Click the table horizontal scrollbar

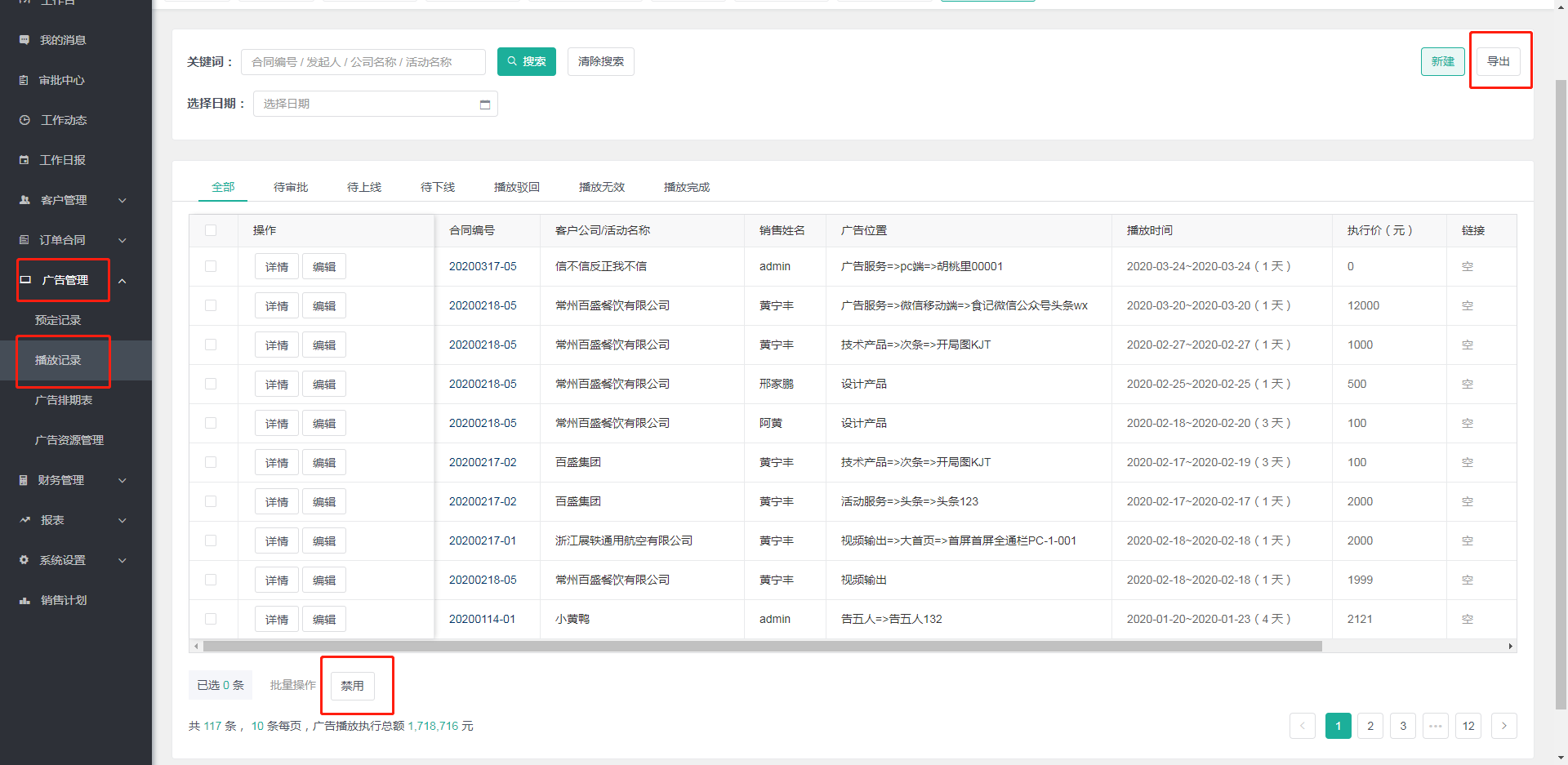(x=763, y=646)
